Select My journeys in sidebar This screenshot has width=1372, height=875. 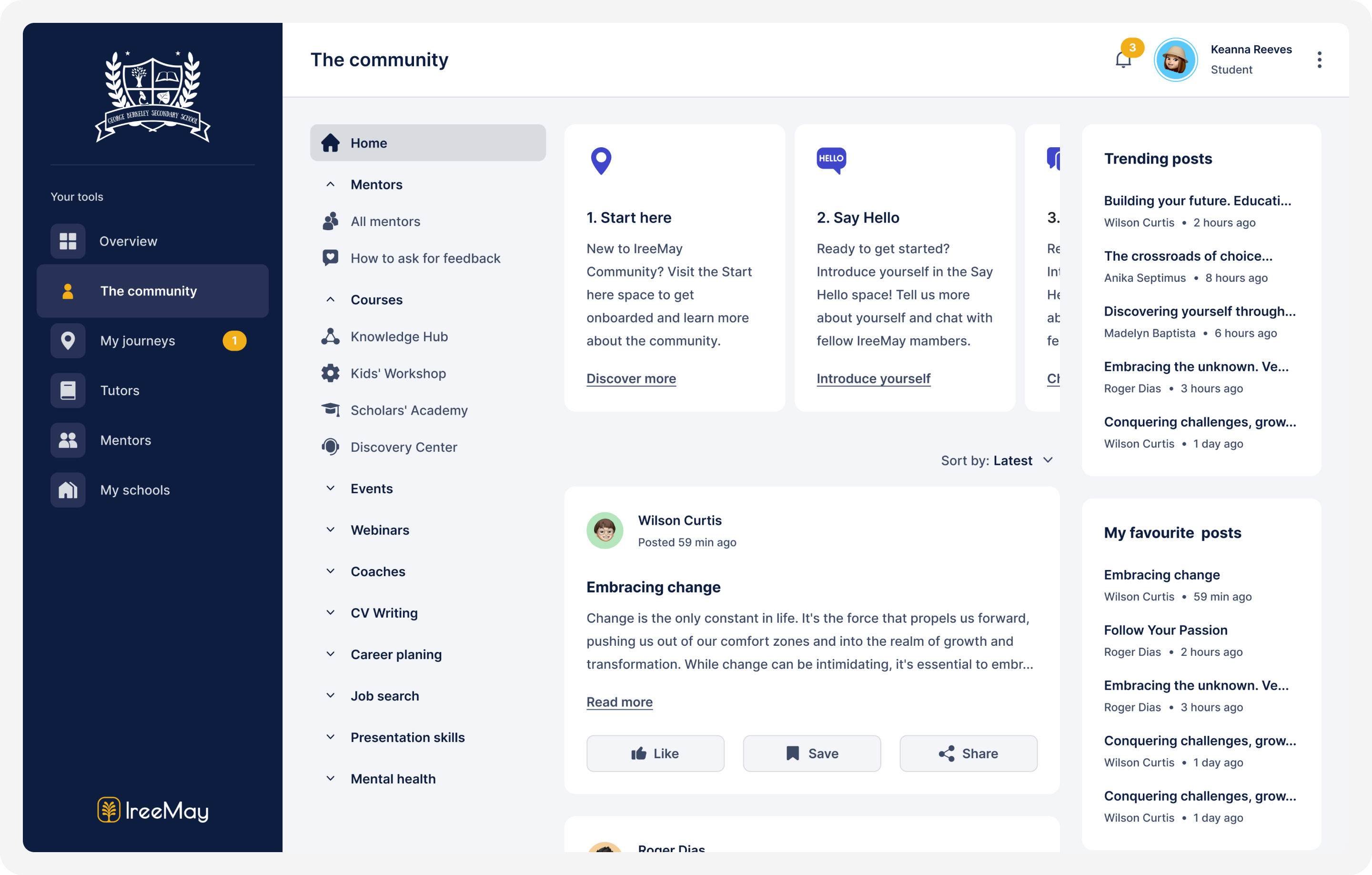point(153,341)
